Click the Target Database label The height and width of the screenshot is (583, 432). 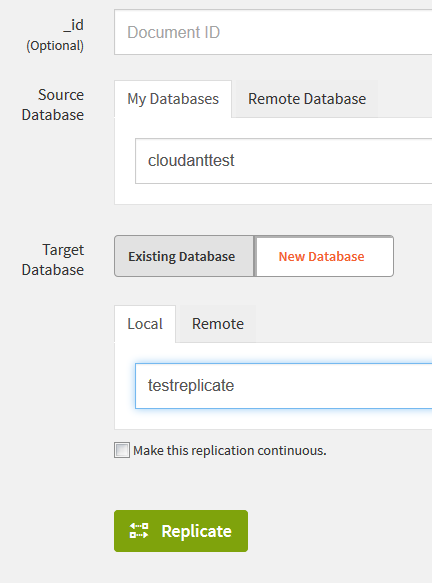53,260
